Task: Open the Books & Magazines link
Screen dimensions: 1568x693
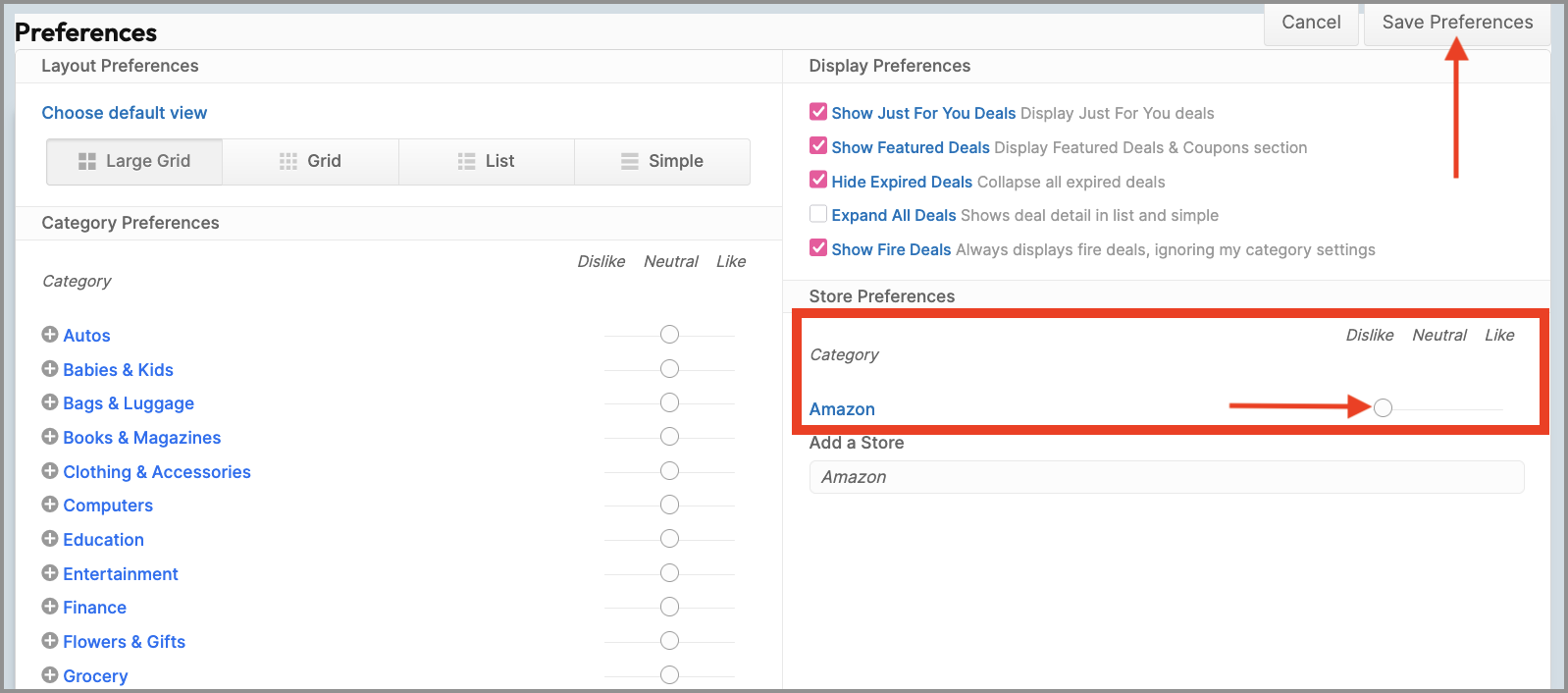Action: (142, 438)
